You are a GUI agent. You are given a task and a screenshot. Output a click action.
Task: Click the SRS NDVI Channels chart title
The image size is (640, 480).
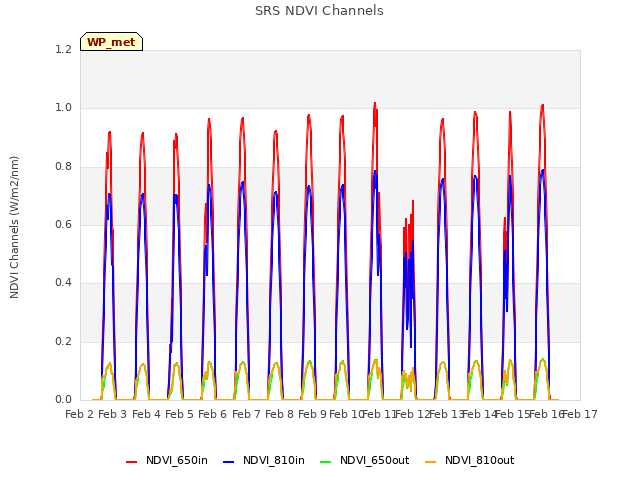319,11
